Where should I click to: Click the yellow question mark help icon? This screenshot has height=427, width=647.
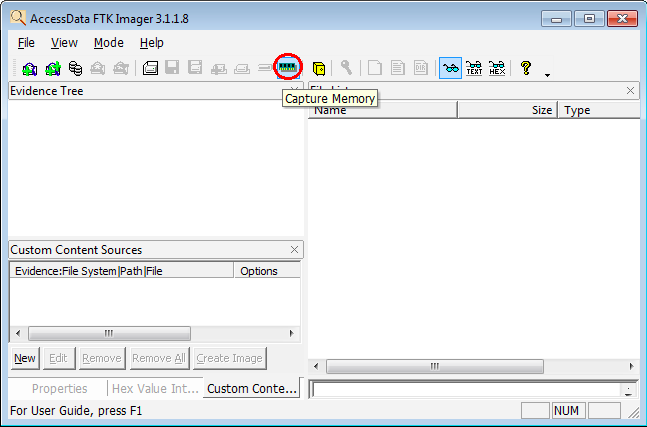tap(526, 68)
